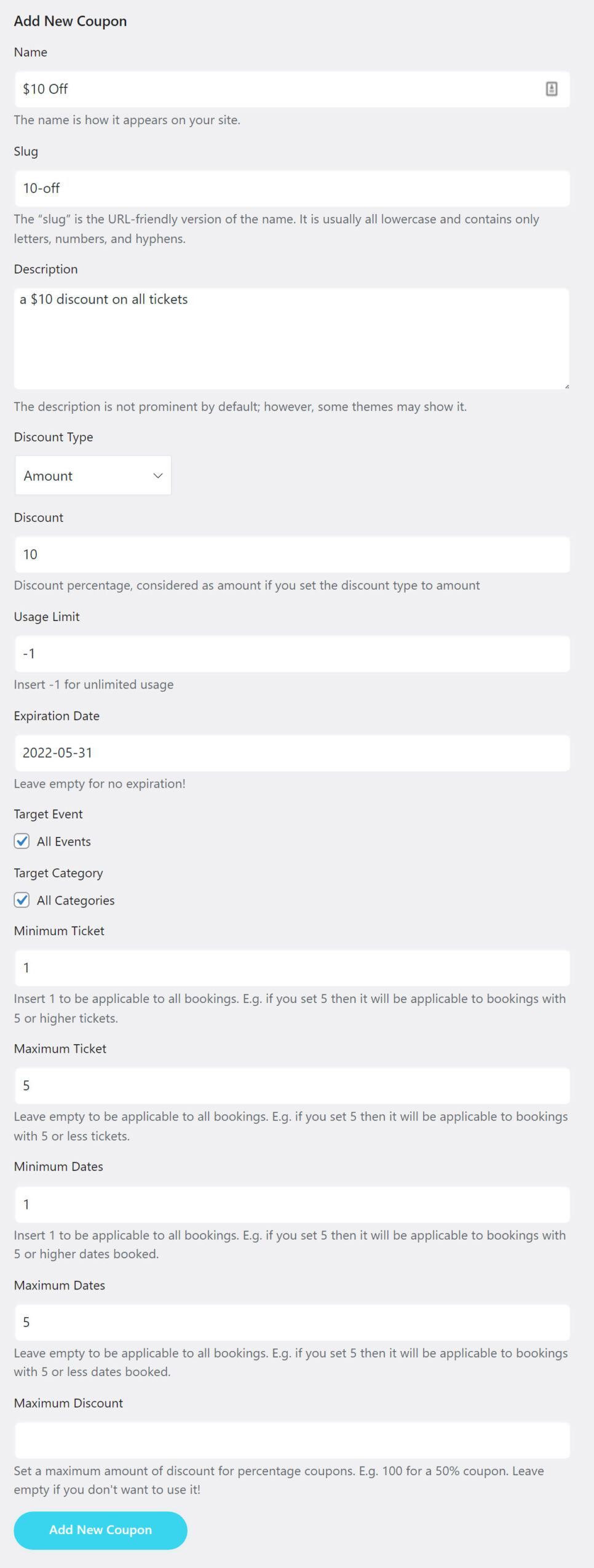Click inside the Description textarea
Image resolution: width=594 pixels, height=1568 pixels.
pos(292,335)
